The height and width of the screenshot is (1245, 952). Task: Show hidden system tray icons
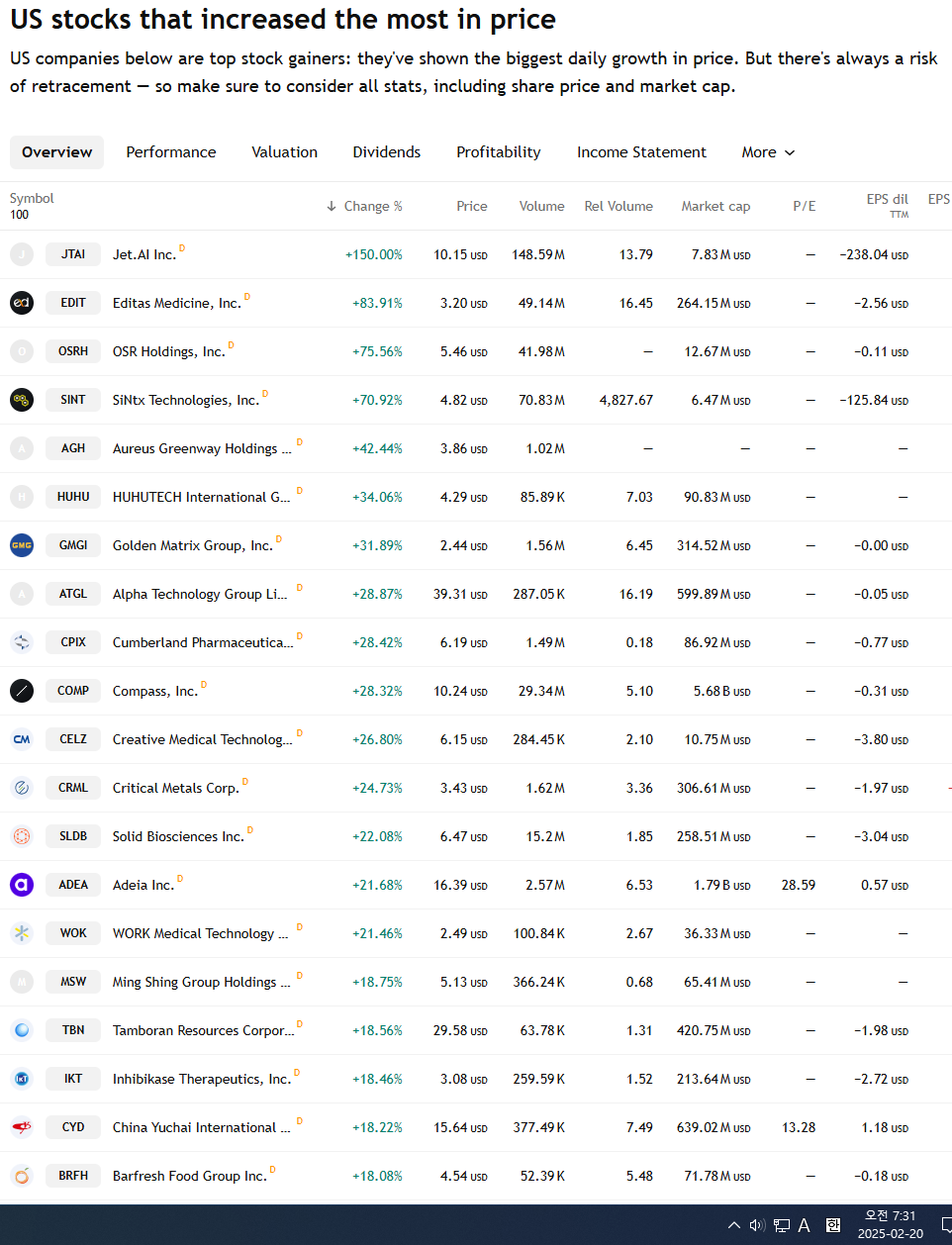click(x=734, y=1225)
